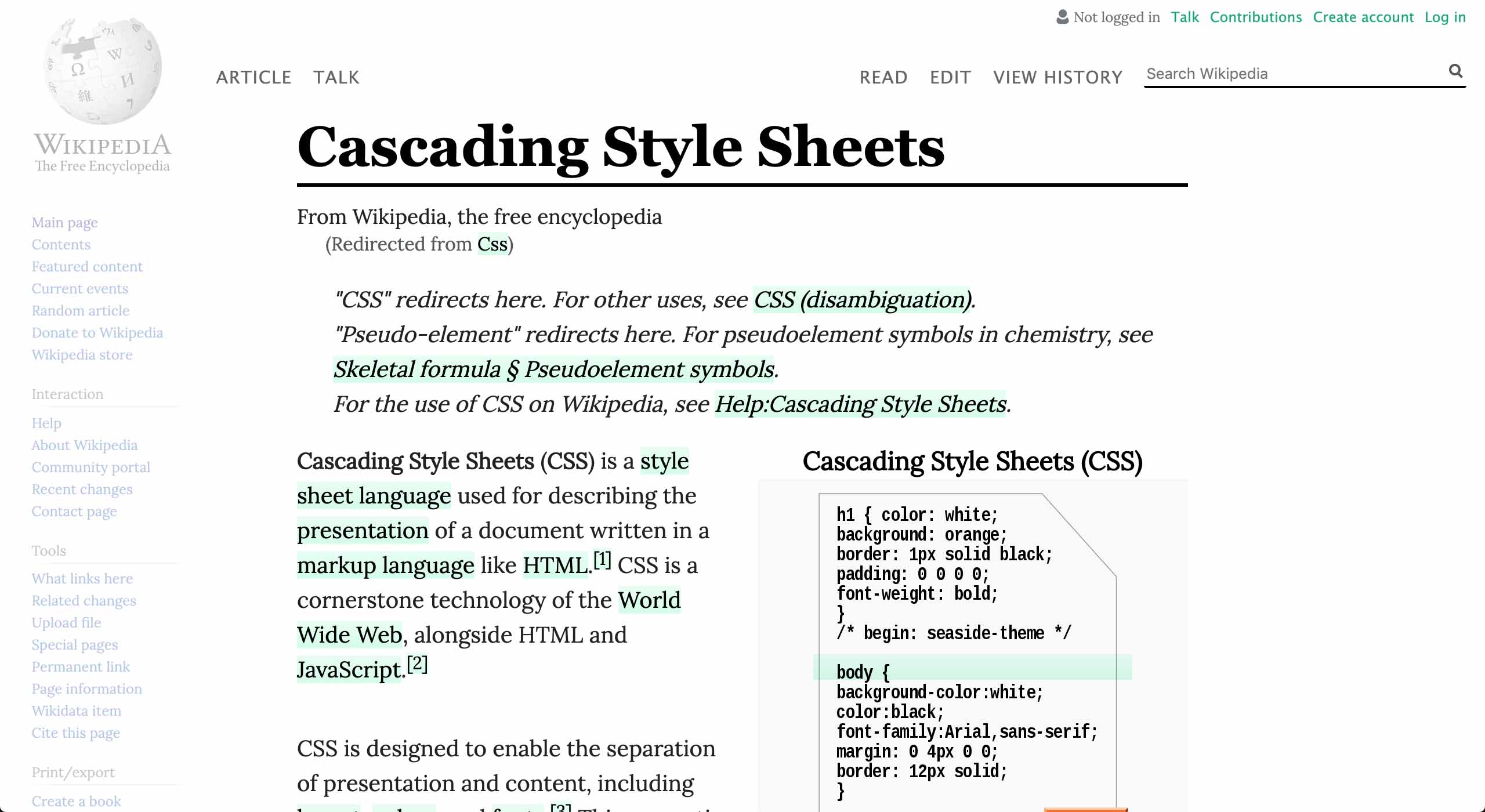The height and width of the screenshot is (812, 1485).
Task: Open the Contact page link
Action: pyautogui.click(x=74, y=512)
